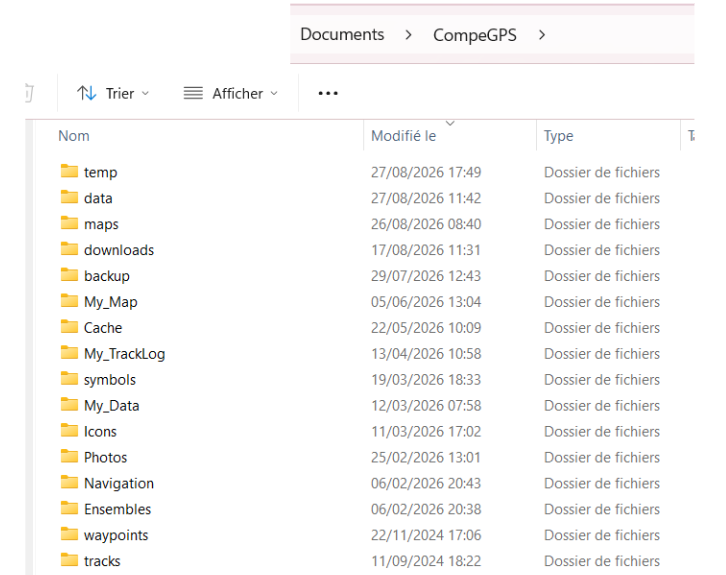Click the folder name tracks
The width and height of the screenshot is (726, 575).
pyautogui.click(x=102, y=561)
